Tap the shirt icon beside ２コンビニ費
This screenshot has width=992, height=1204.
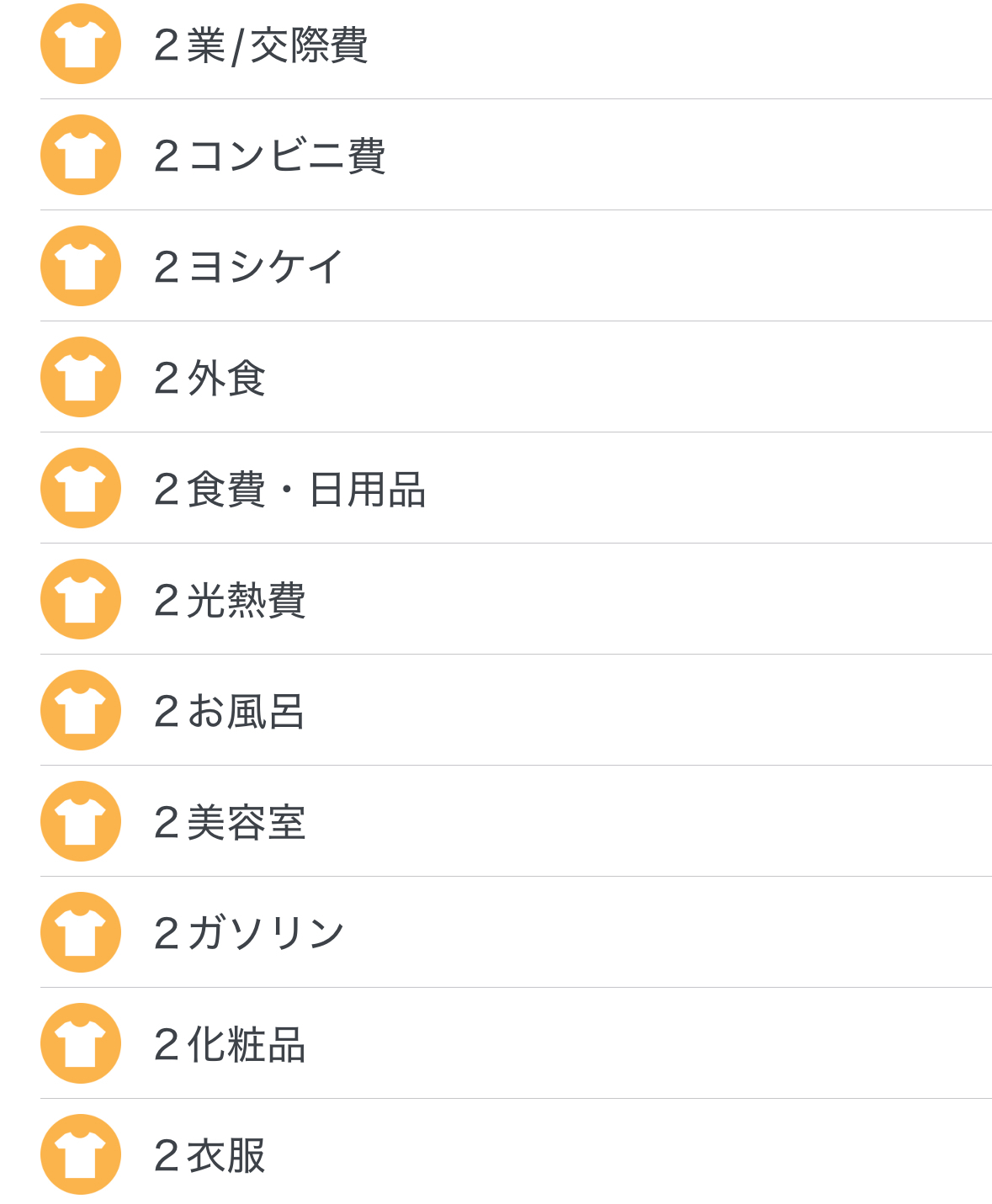(x=81, y=155)
